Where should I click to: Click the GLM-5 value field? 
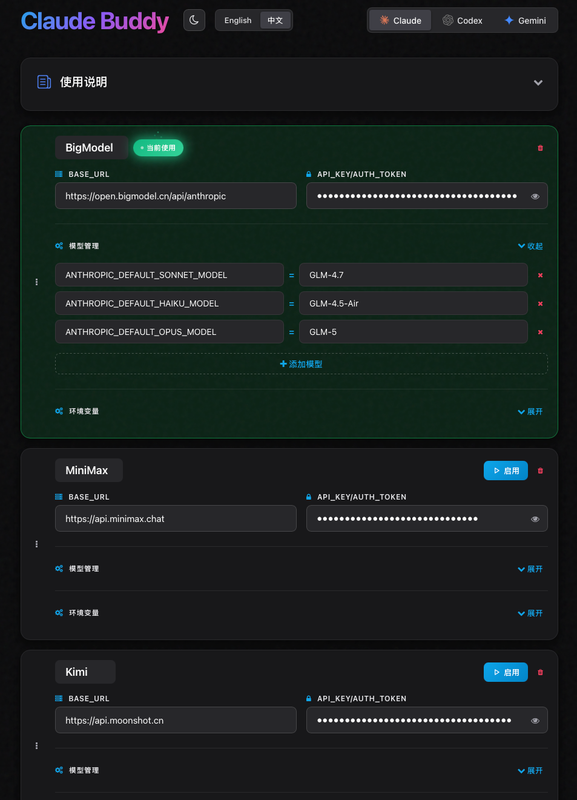[413, 332]
